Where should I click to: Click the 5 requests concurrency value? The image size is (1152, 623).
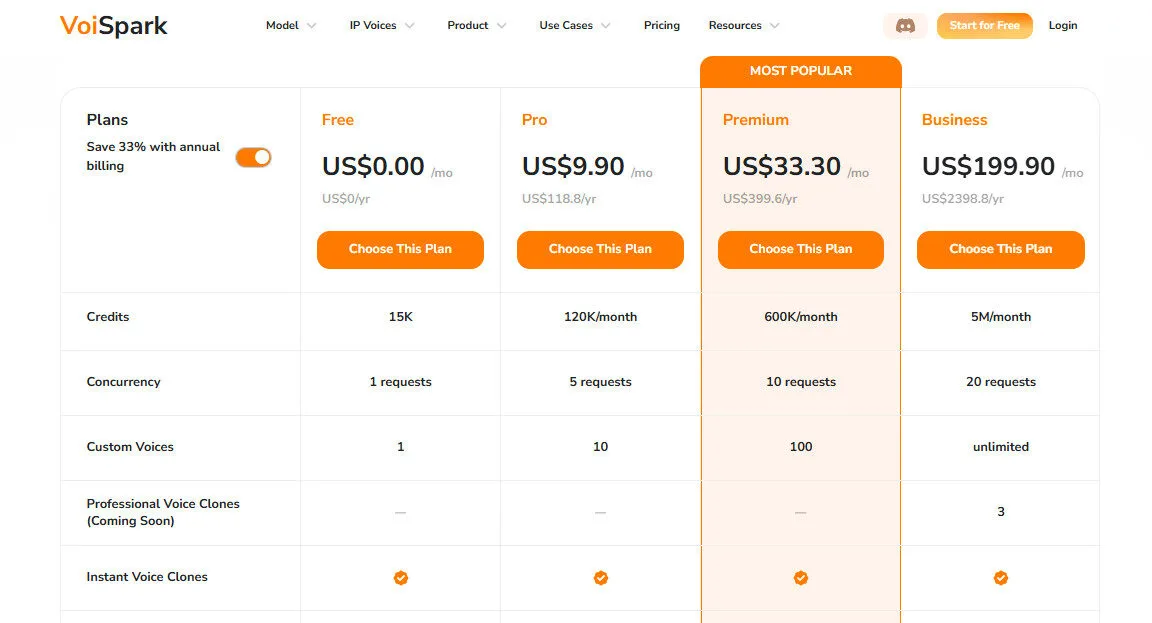tap(600, 382)
